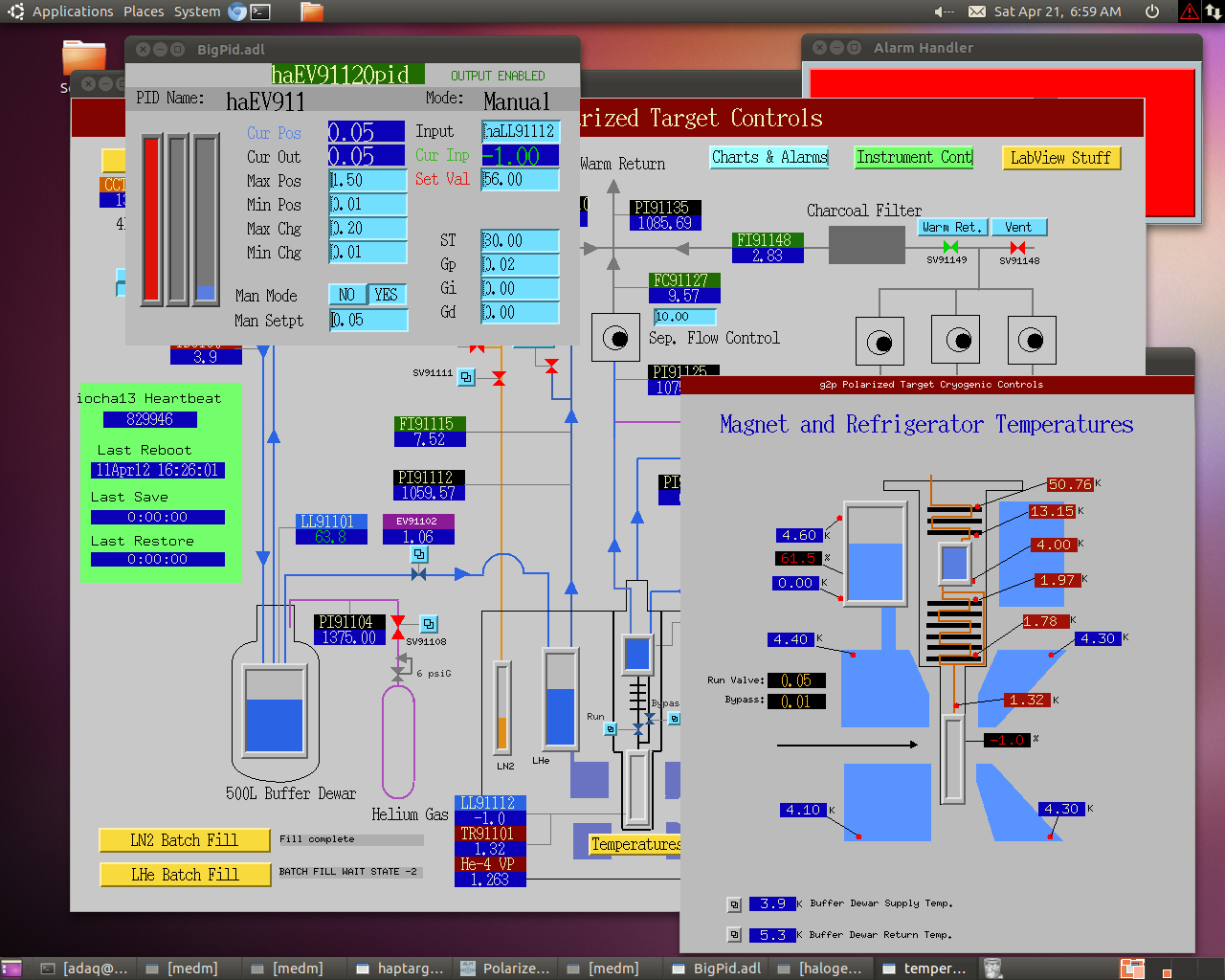Click the pump symbol below SV91148
Viewport: 1225px width, 980px height.
(x=1032, y=340)
